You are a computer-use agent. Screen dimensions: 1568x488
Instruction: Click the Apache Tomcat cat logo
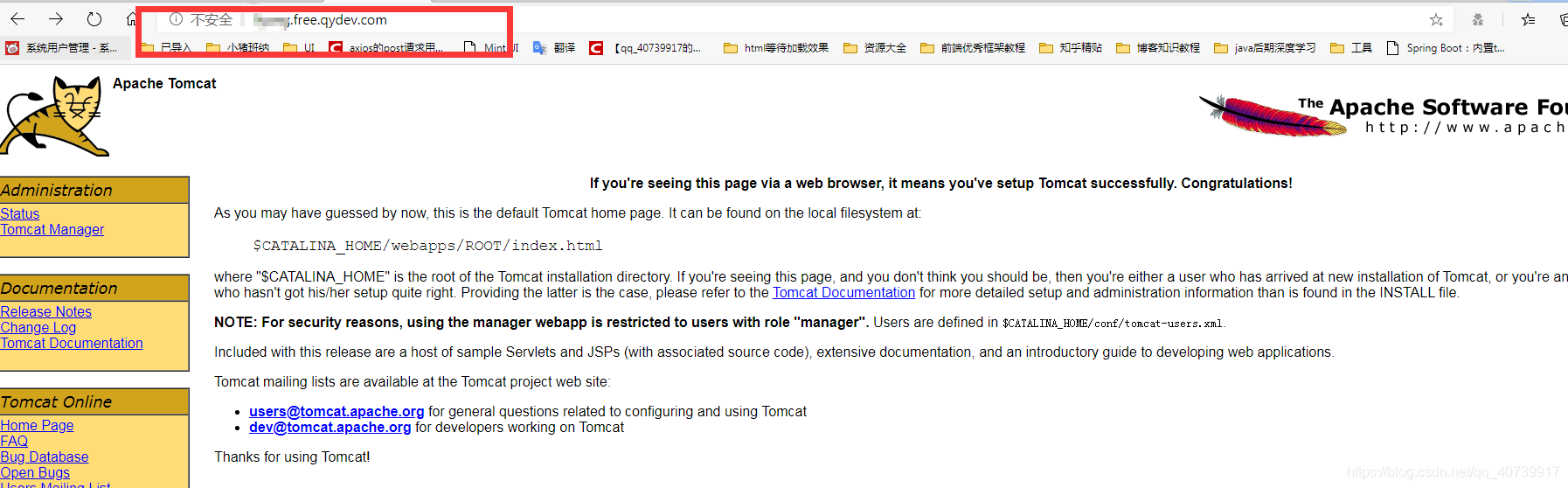click(x=54, y=115)
